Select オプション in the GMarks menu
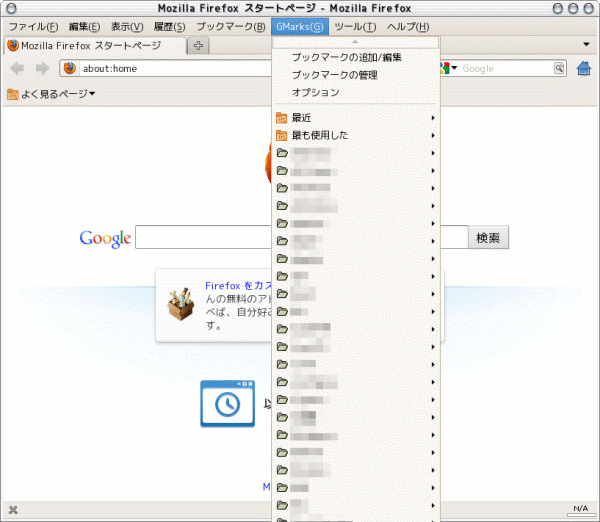 (315, 92)
